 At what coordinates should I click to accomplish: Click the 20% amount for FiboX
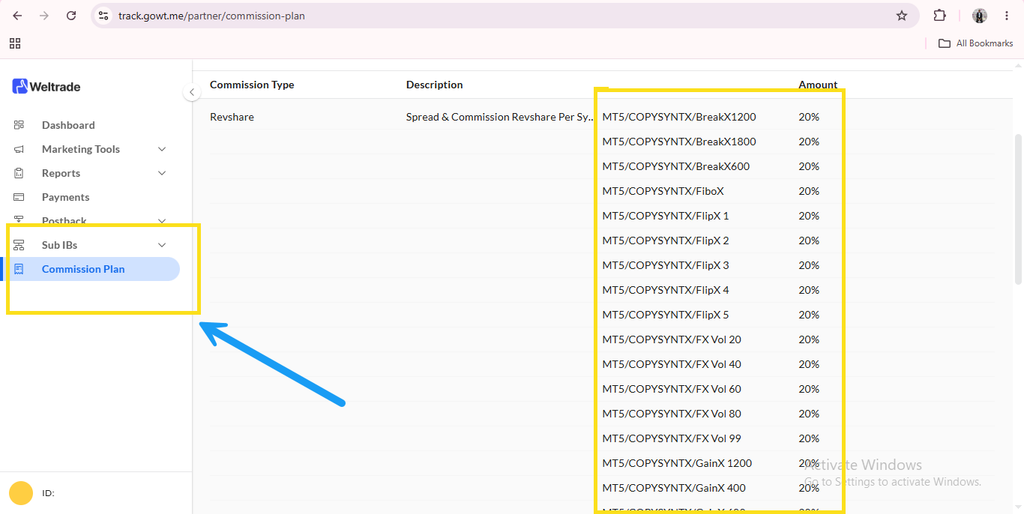click(808, 191)
